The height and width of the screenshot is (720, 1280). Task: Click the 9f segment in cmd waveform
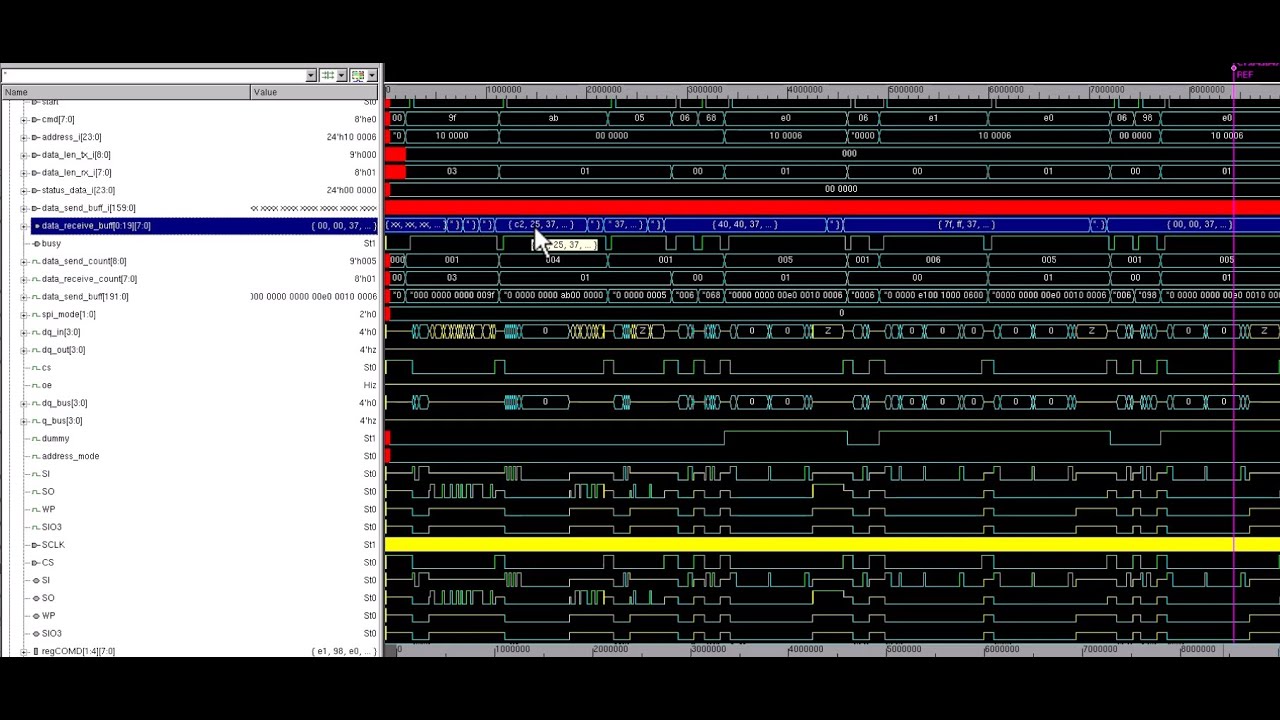451,118
